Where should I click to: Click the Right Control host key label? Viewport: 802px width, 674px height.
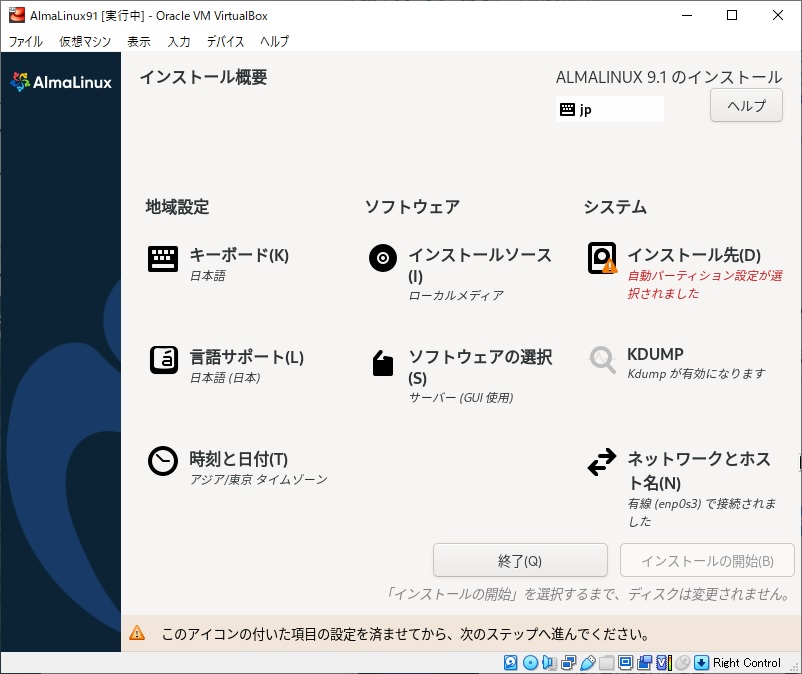click(x=747, y=663)
